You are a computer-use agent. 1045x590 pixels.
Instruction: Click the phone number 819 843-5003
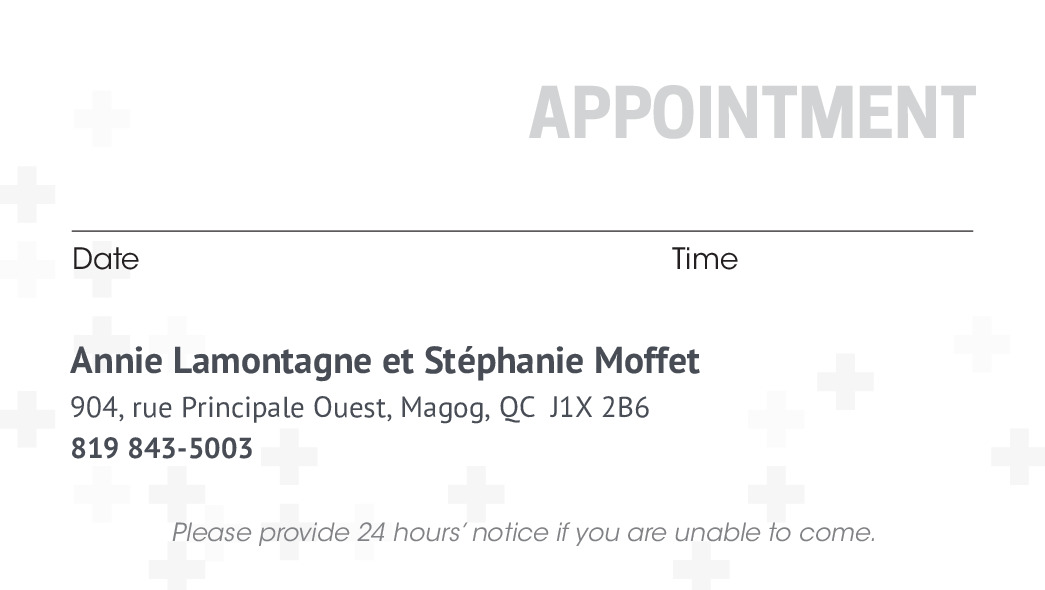(161, 448)
